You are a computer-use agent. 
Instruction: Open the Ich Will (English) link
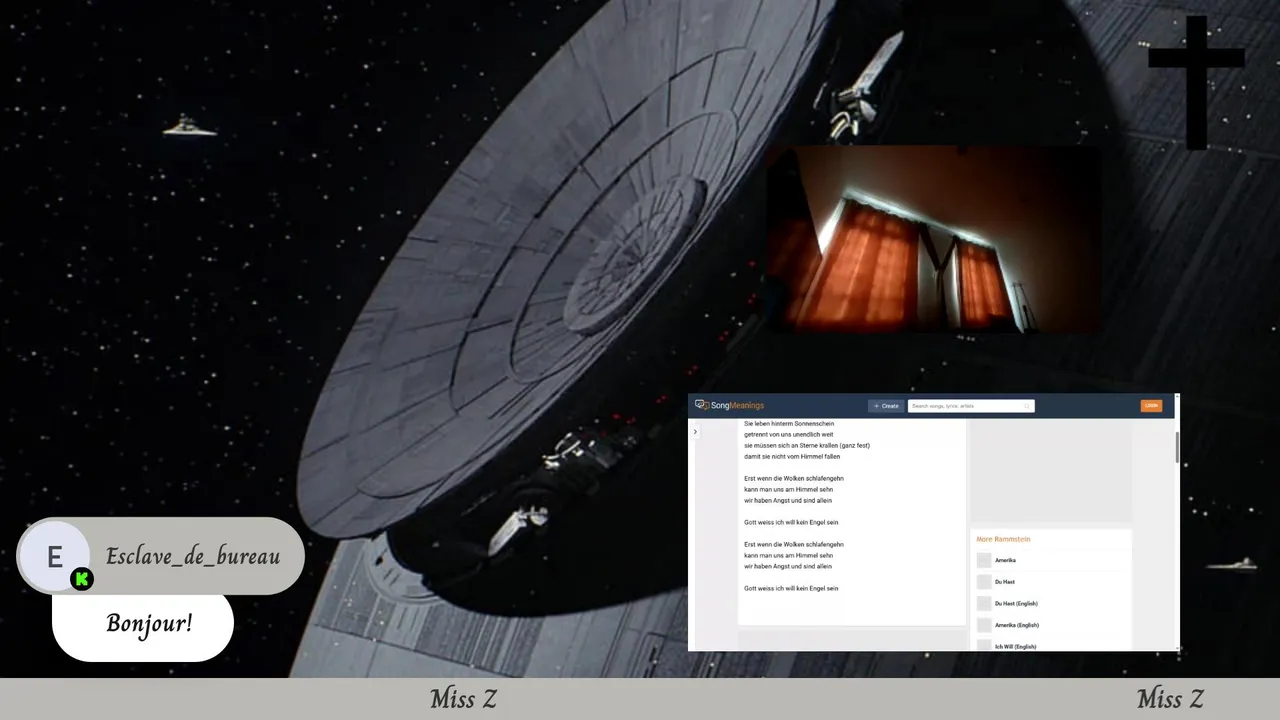[1015, 647]
